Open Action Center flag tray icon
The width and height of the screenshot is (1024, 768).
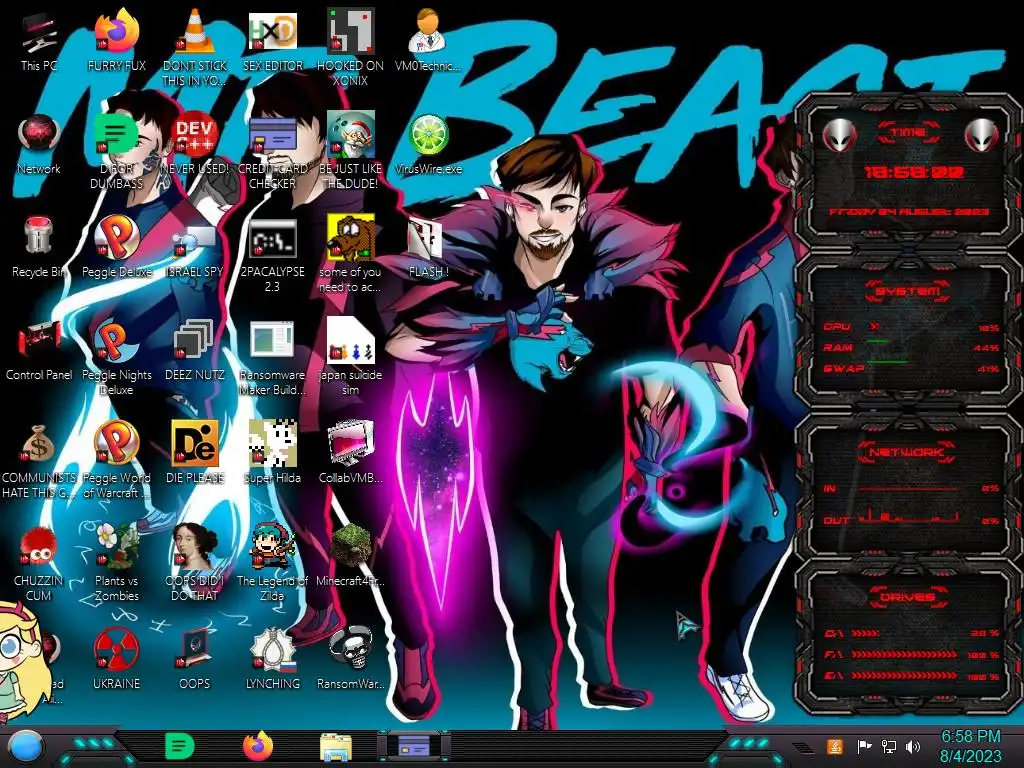click(864, 746)
